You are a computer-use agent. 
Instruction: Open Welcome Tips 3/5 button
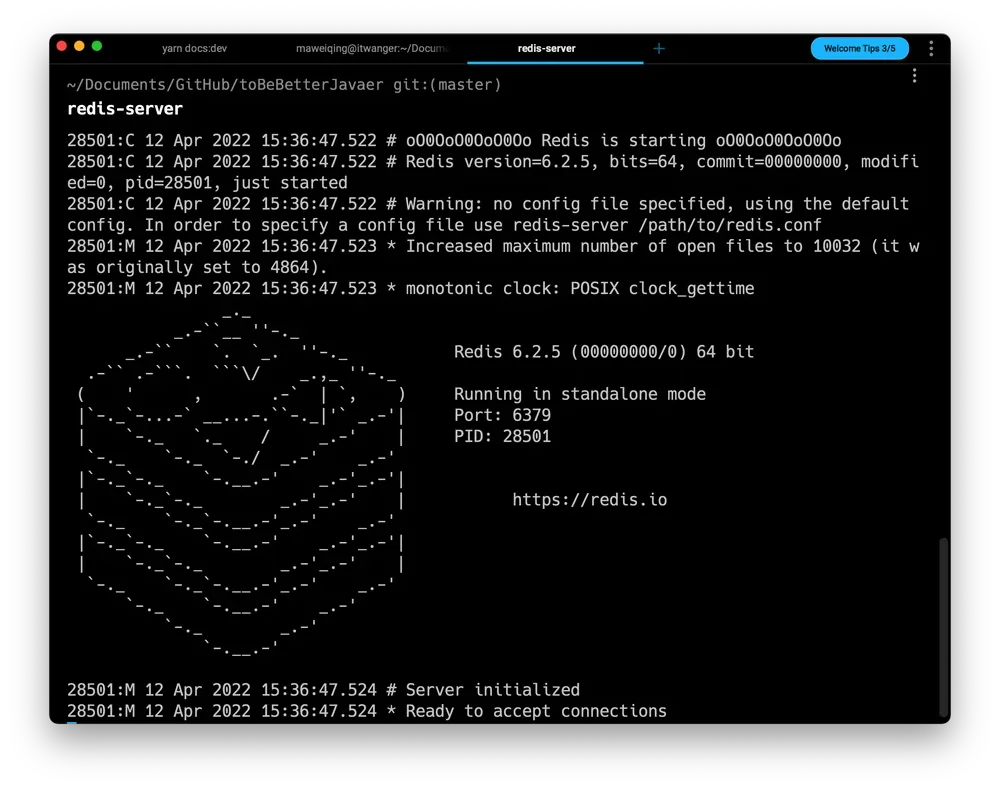(860, 48)
